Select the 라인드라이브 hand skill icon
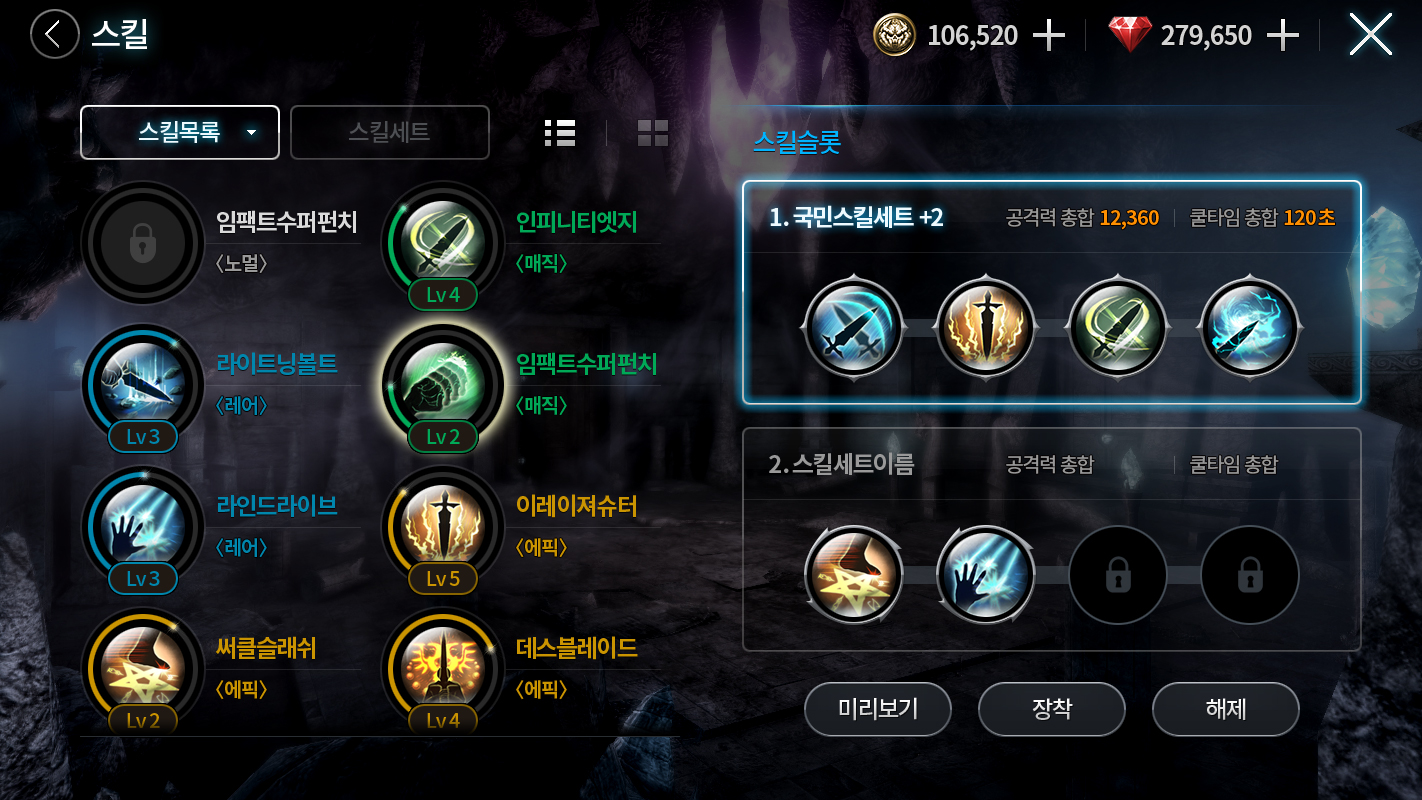This screenshot has width=1422, height=800. click(143, 526)
